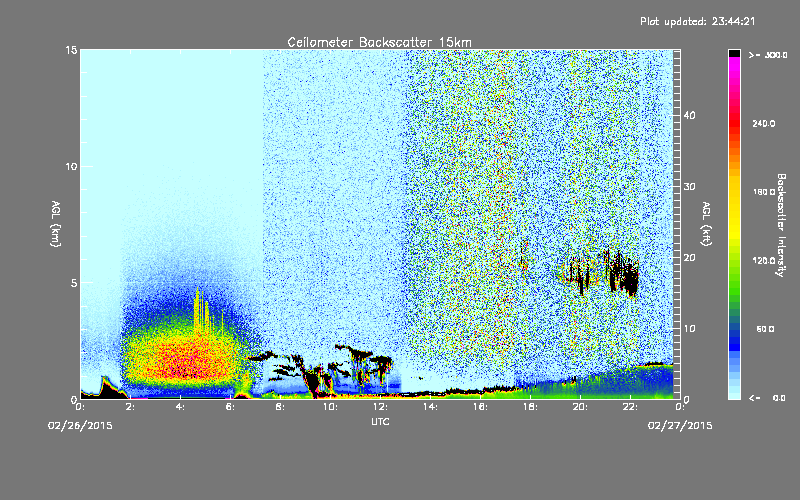
Task: Select the "Ceilometer Backscatter 15km" plot title
Action: pyautogui.click(x=379, y=42)
